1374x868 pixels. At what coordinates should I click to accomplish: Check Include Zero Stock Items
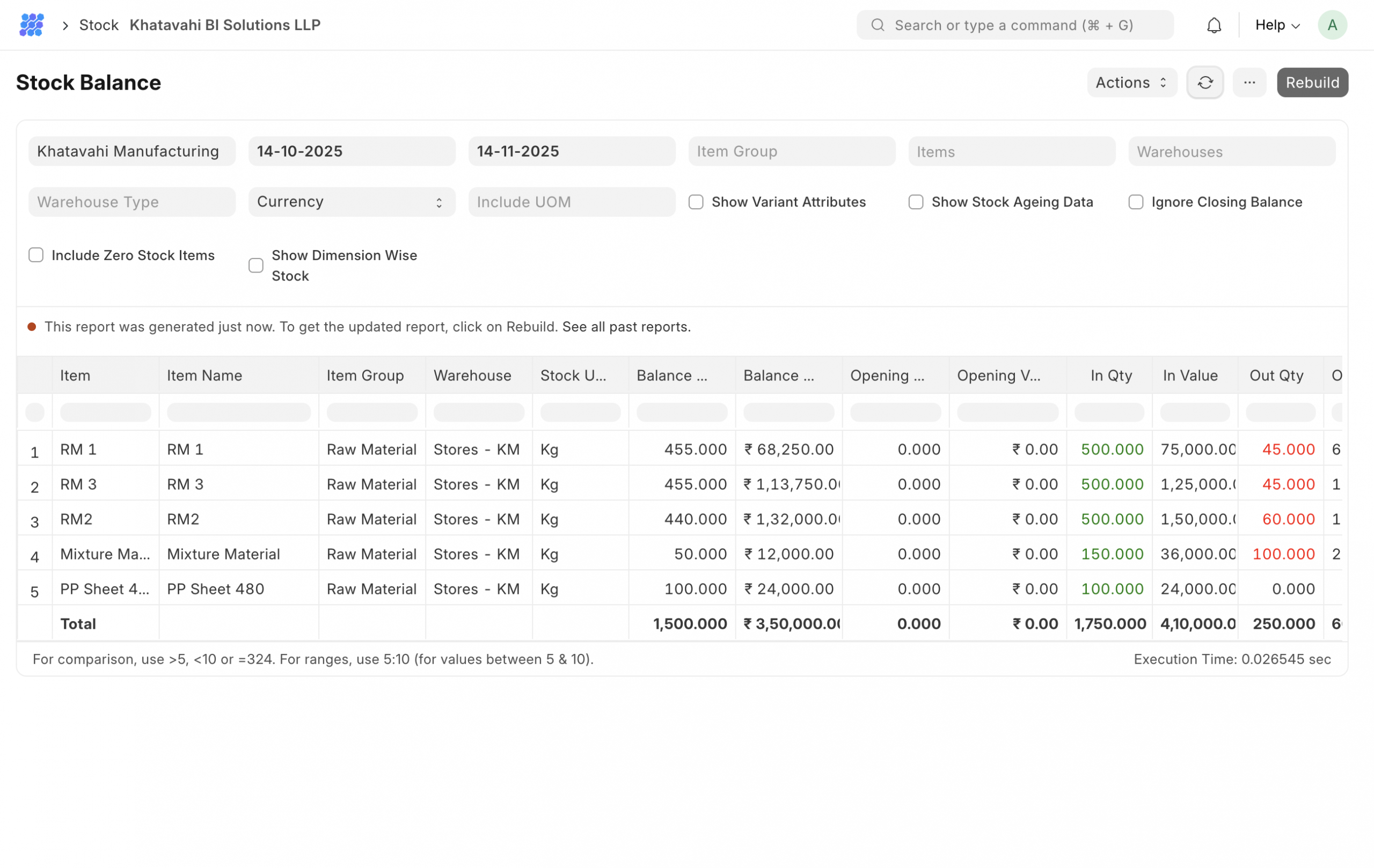point(36,255)
